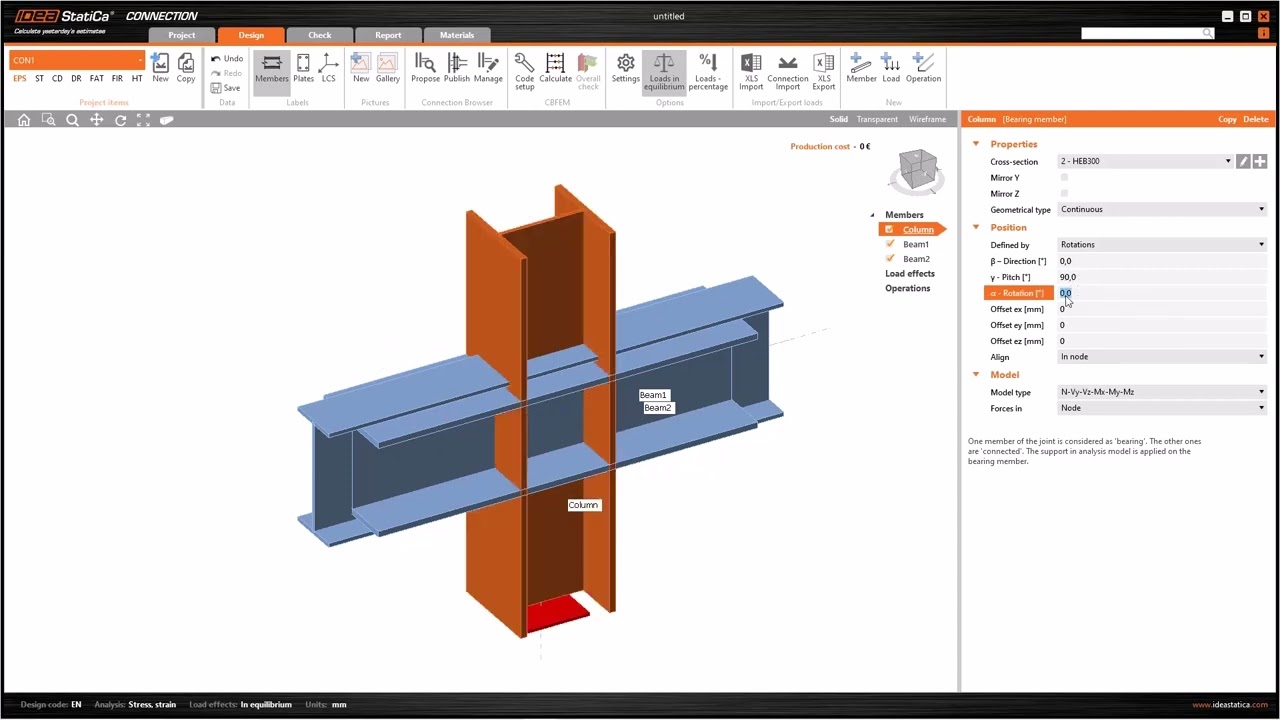Add a new Member
Viewport: 1280px width, 720px height.
point(861,68)
